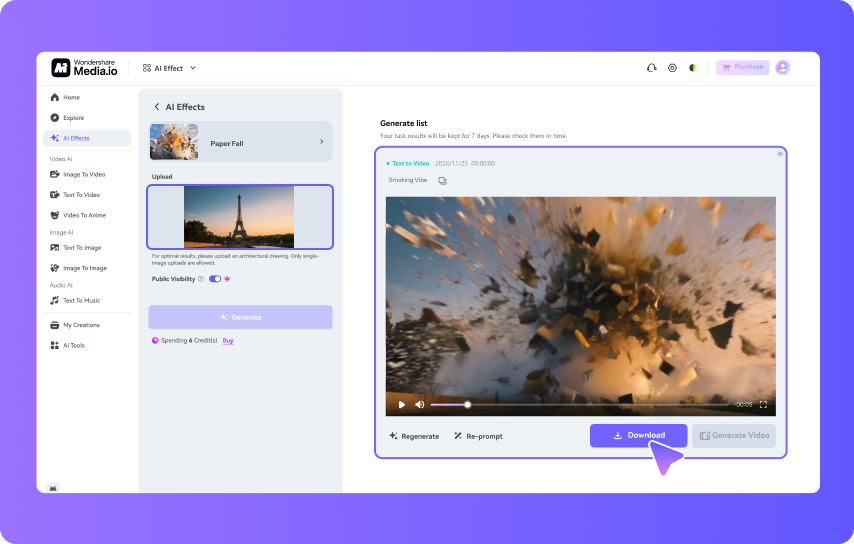Click the Buy credits link
Screen dimensions: 854x544
point(228,340)
